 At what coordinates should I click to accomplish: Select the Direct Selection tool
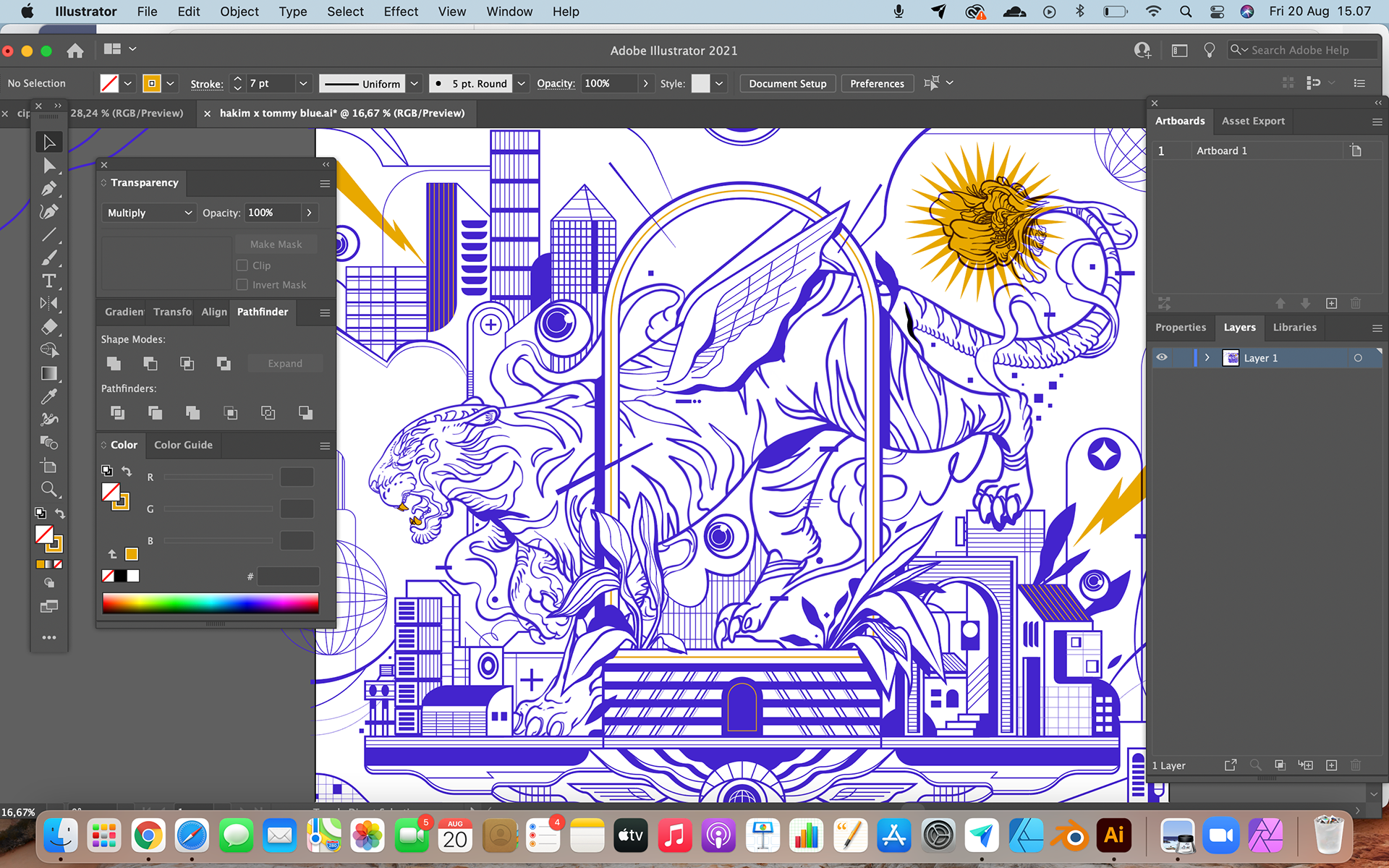tap(49, 166)
